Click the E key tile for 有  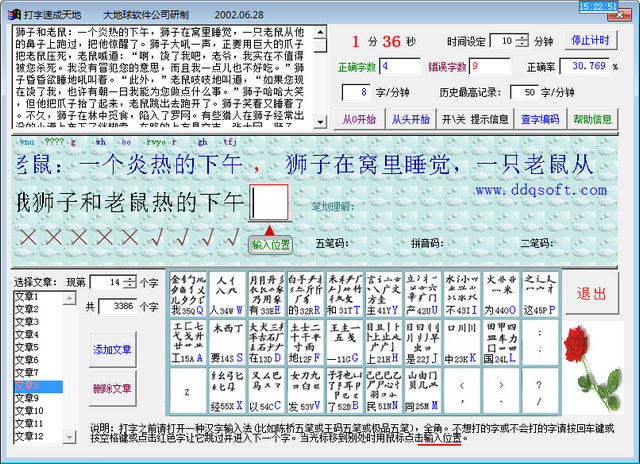click(266, 295)
